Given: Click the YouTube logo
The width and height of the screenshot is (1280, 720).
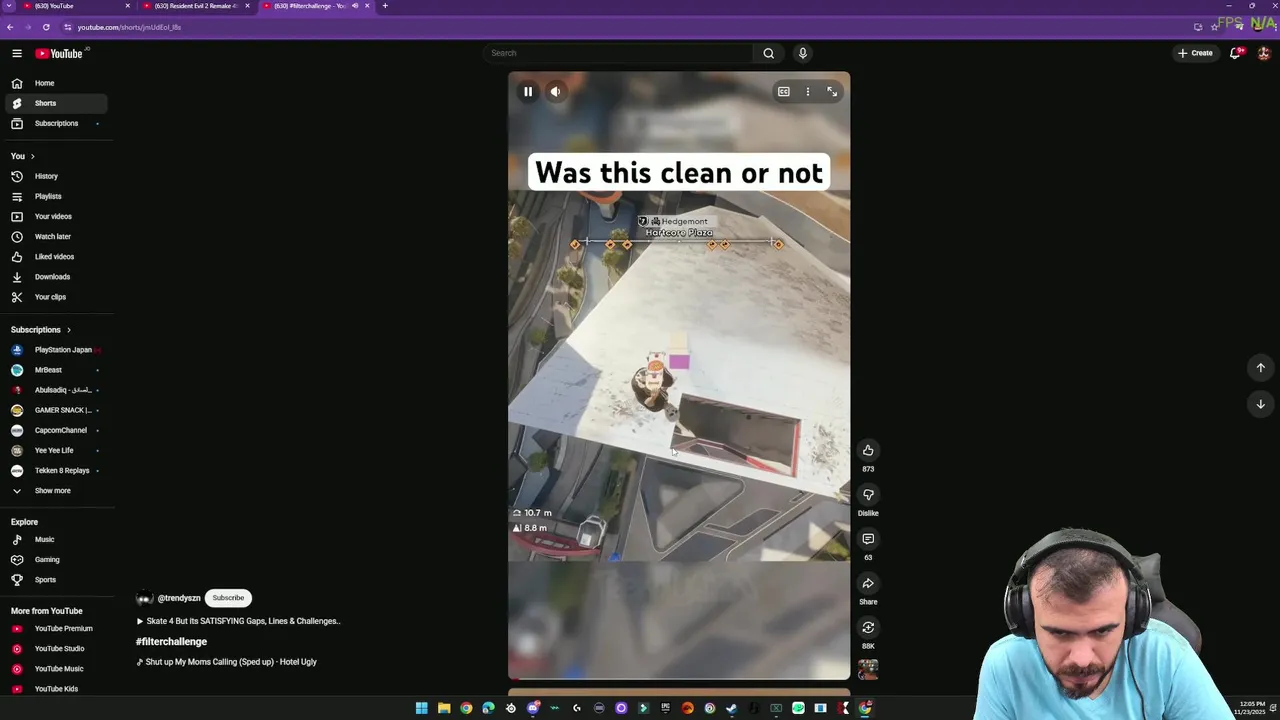Looking at the screenshot, I should click(59, 53).
